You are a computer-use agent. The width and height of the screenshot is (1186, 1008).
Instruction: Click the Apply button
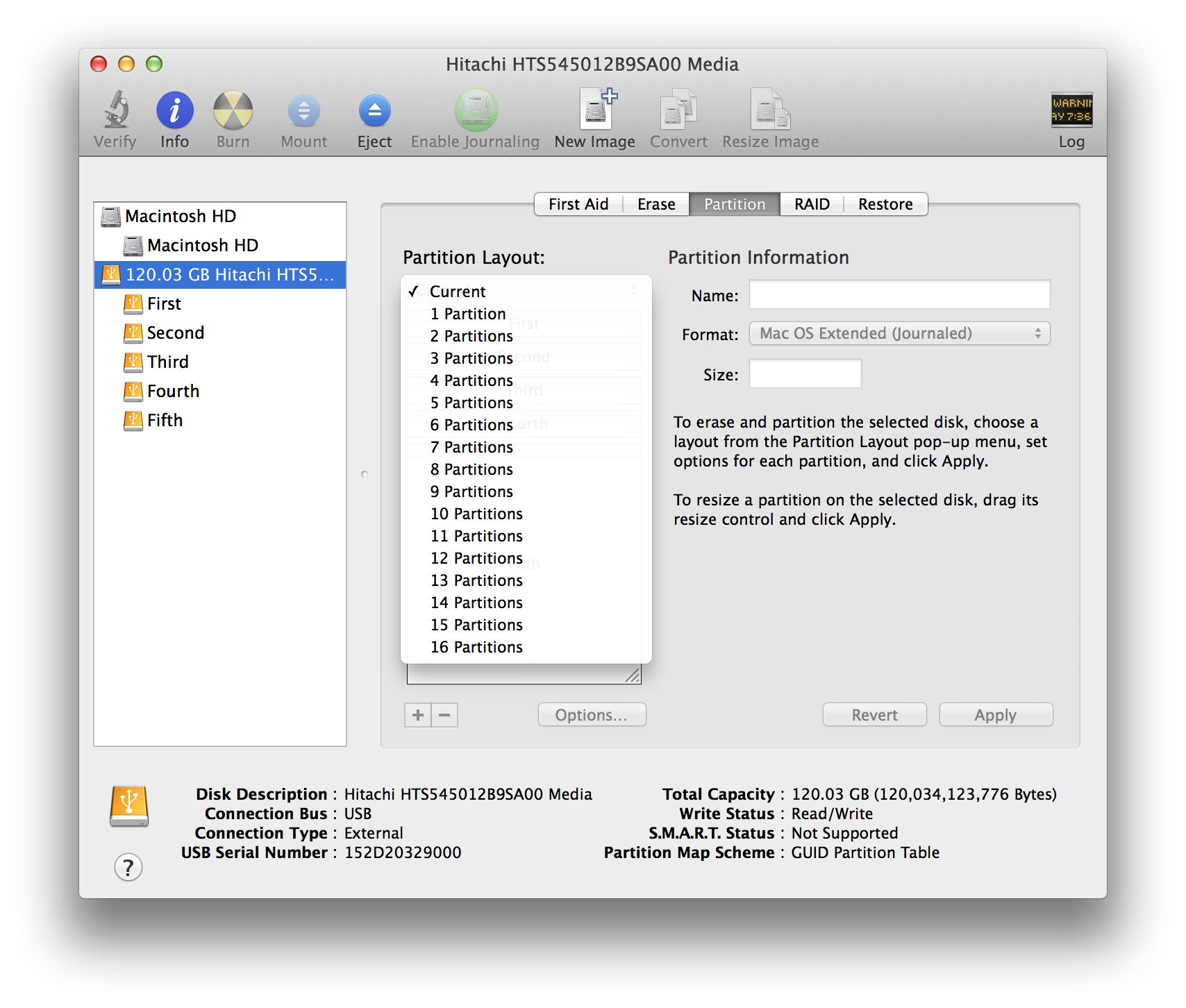pyautogui.click(x=996, y=715)
